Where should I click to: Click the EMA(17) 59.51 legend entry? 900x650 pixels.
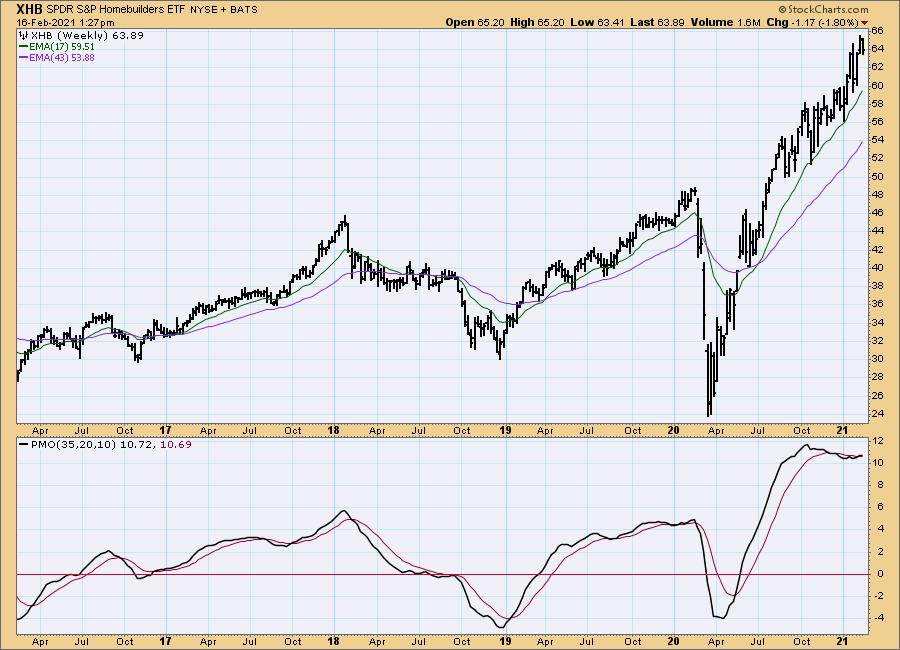point(61,47)
